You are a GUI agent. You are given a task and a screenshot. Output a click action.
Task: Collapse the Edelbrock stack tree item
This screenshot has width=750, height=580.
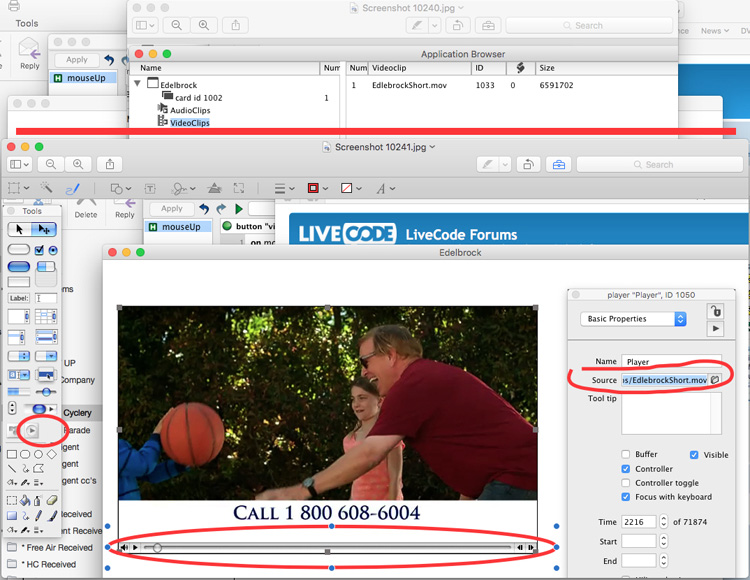point(137,85)
